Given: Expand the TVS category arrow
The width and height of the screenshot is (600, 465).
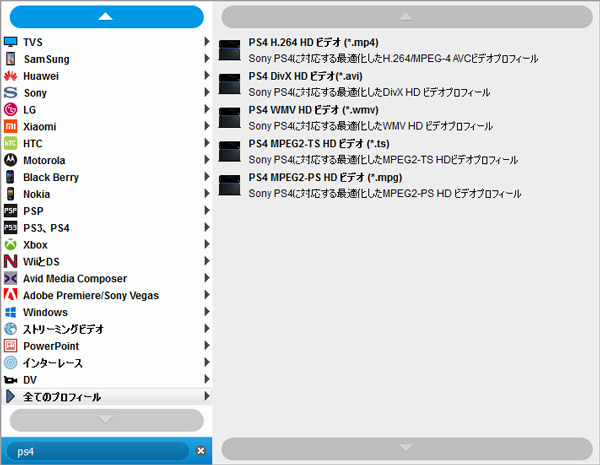Looking at the screenshot, I should click(x=206, y=42).
